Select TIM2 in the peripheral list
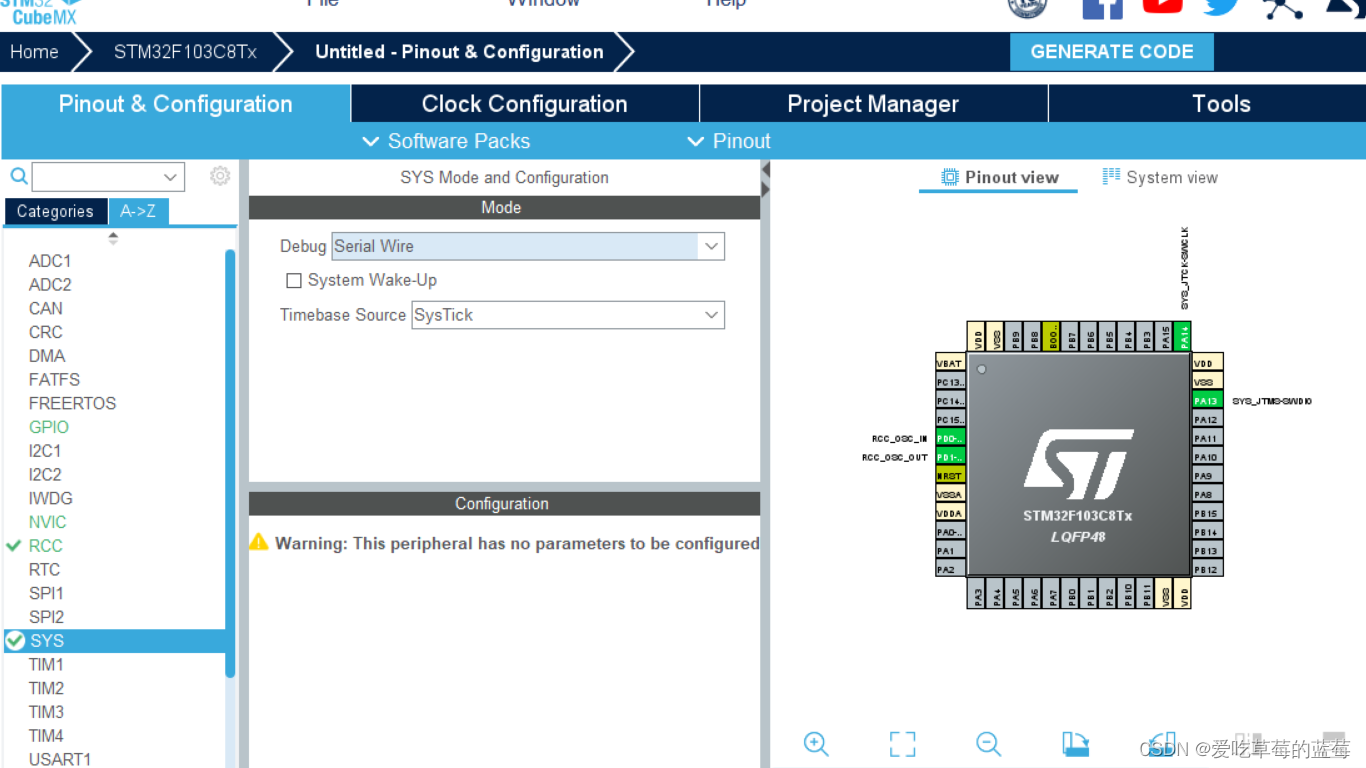This screenshot has height=768, width=1366. 46,688
